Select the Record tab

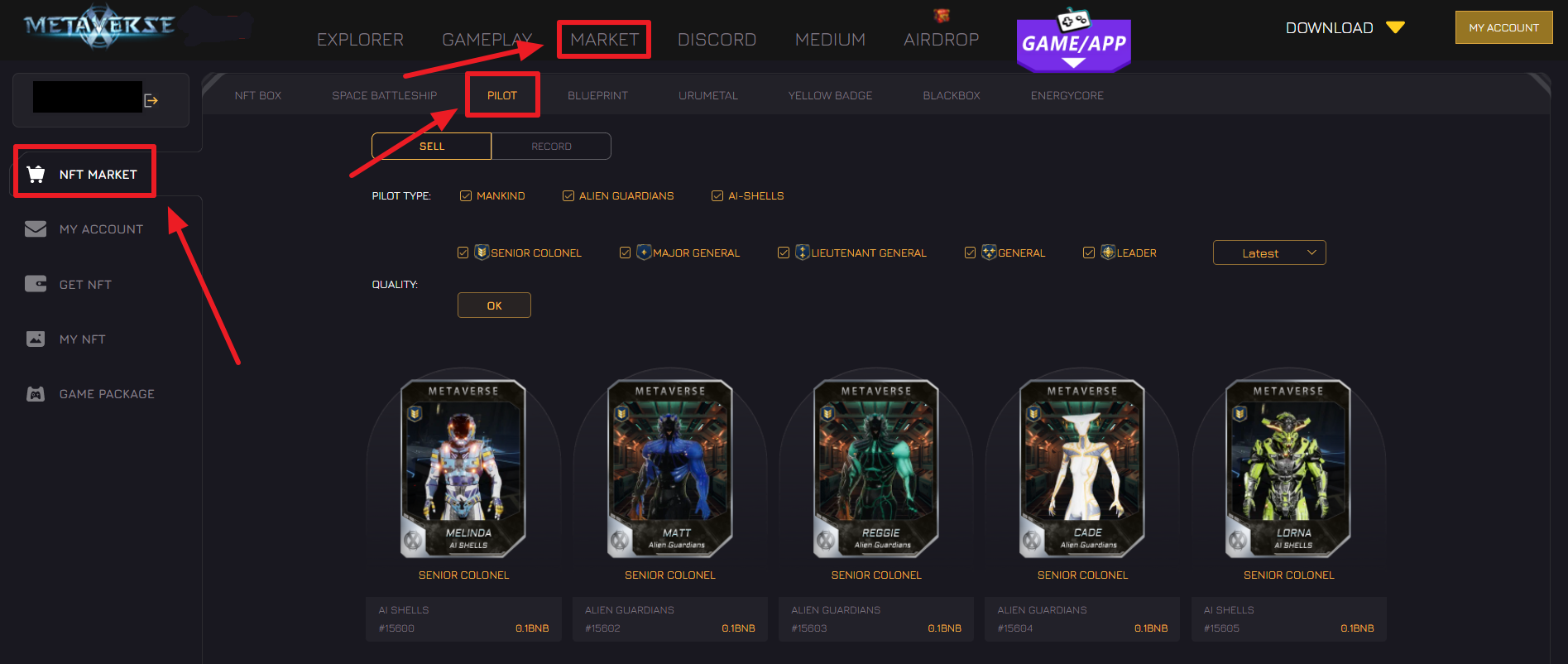click(x=551, y=146)
